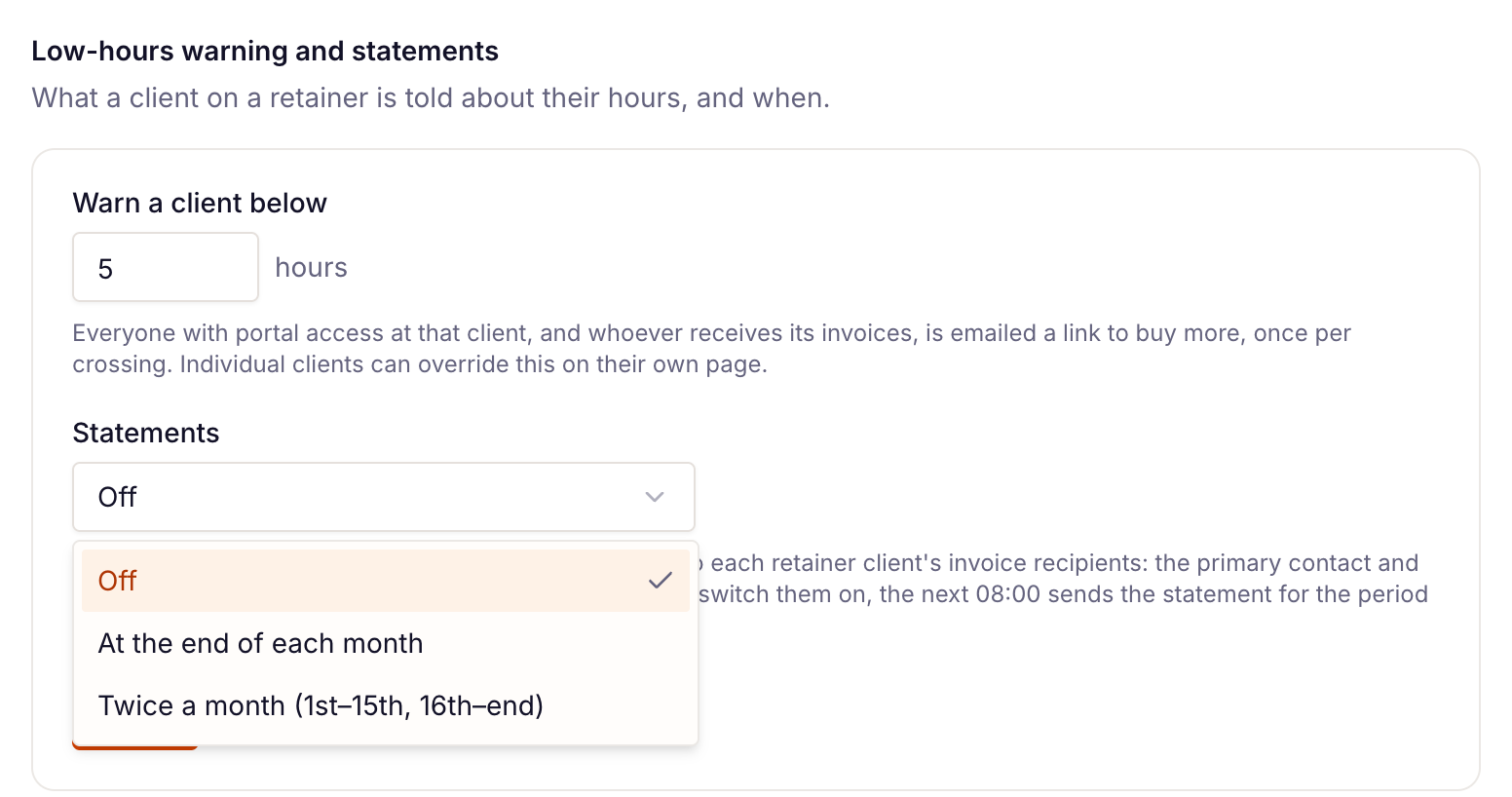The image size is (1512, 797).
Task: Choose the highlighted Off option in list
Action: click(386, 581)
